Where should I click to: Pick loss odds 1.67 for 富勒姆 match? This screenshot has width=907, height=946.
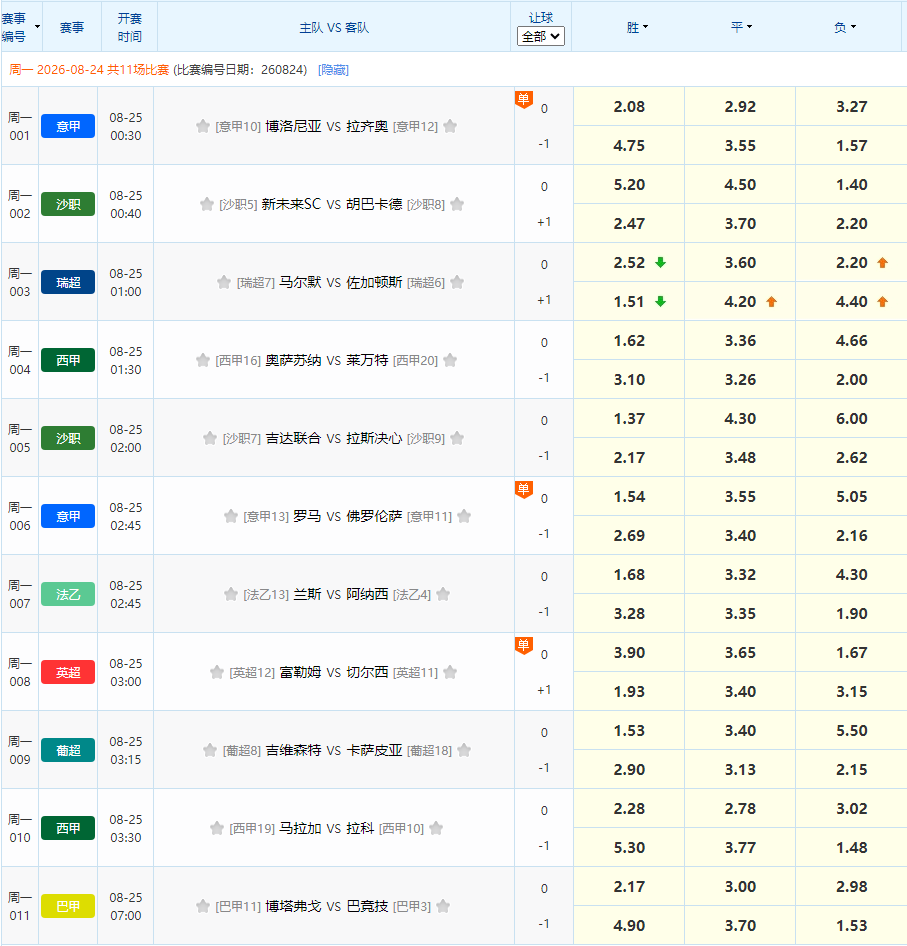(x=851, y=653)
